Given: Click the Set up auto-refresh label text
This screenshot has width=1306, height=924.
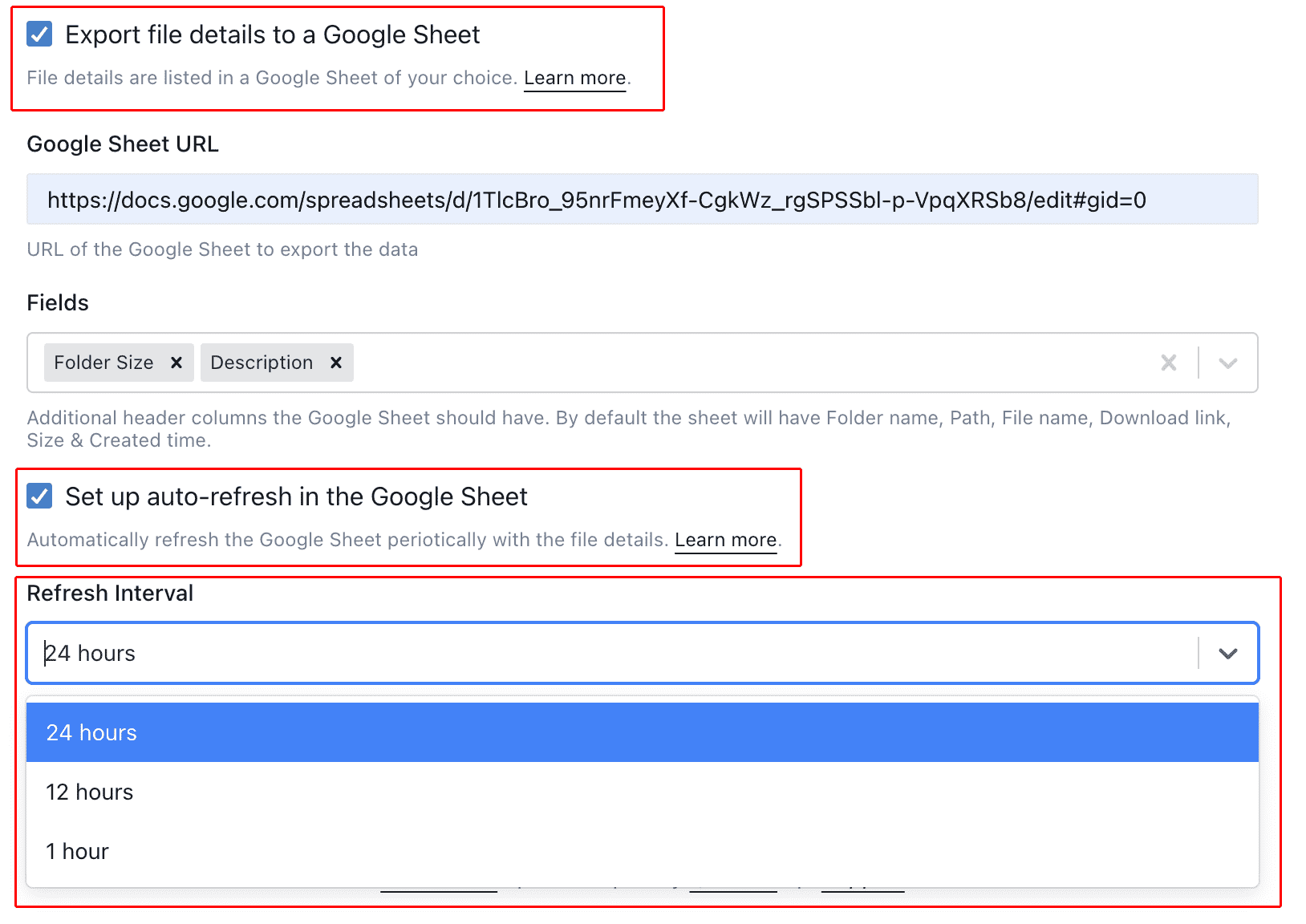Looking at the screenshot, I should pos(296,496).
